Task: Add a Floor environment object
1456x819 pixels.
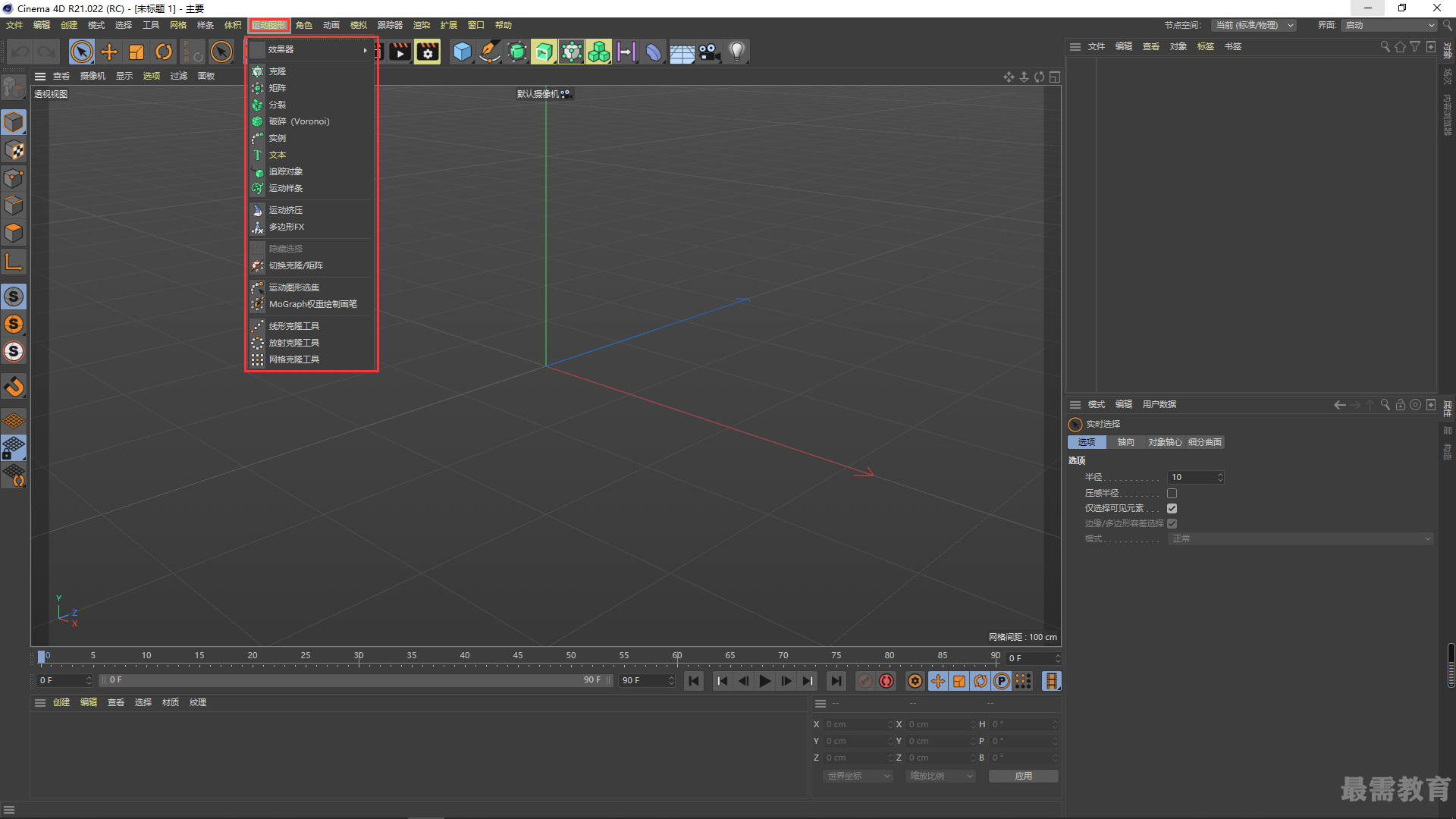Action: pos(682,52)
